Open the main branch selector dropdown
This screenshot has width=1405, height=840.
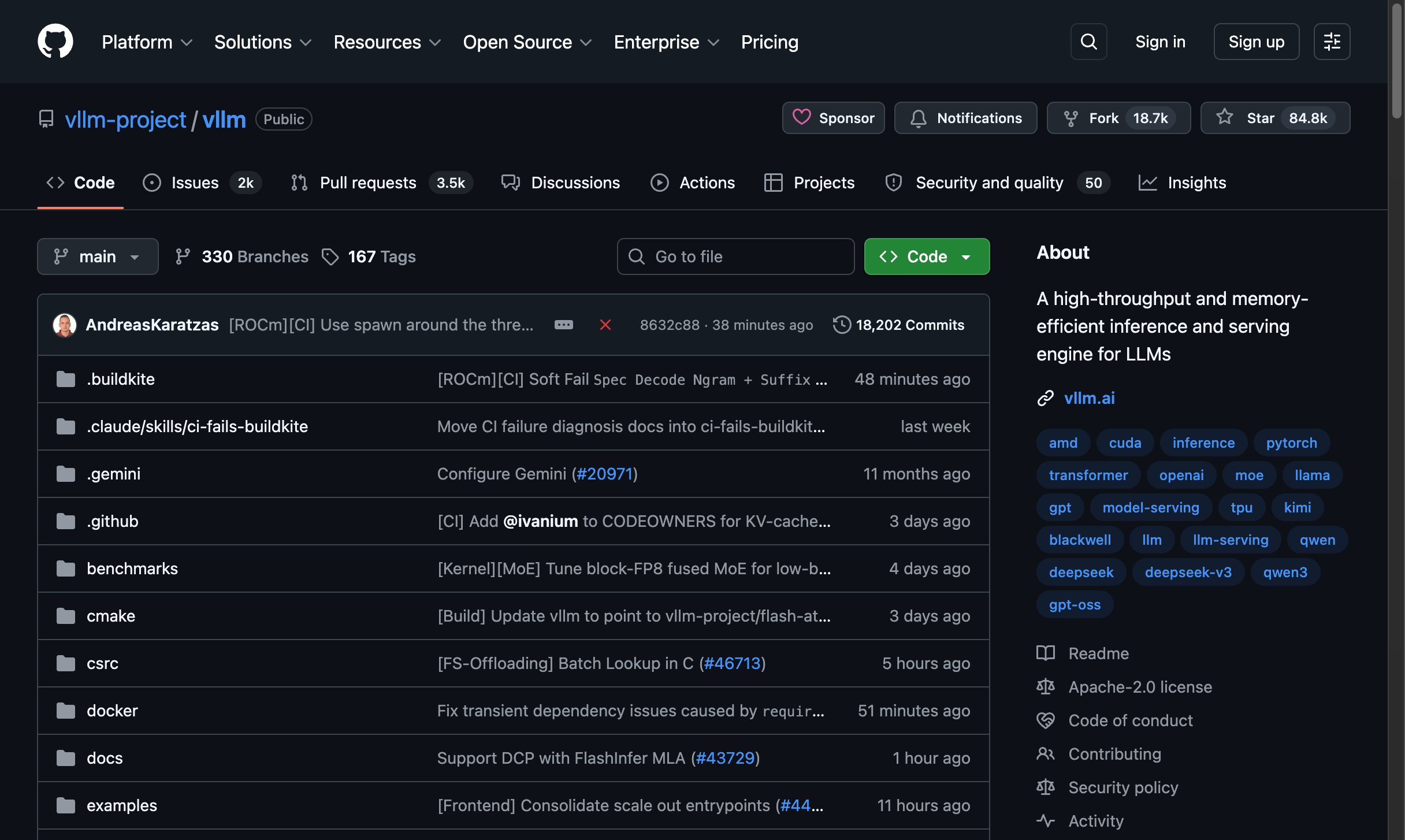(98, 257)
